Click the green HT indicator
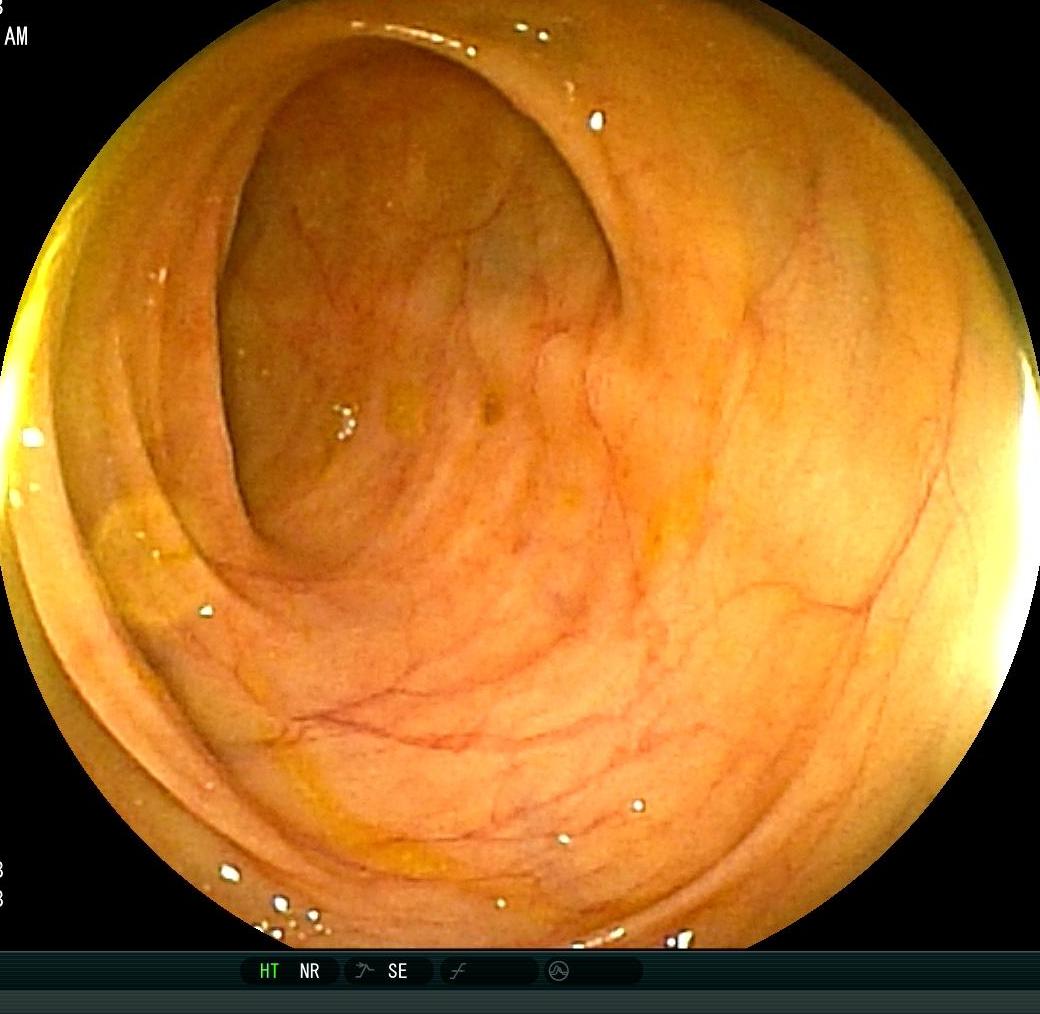 click(269, 971)
